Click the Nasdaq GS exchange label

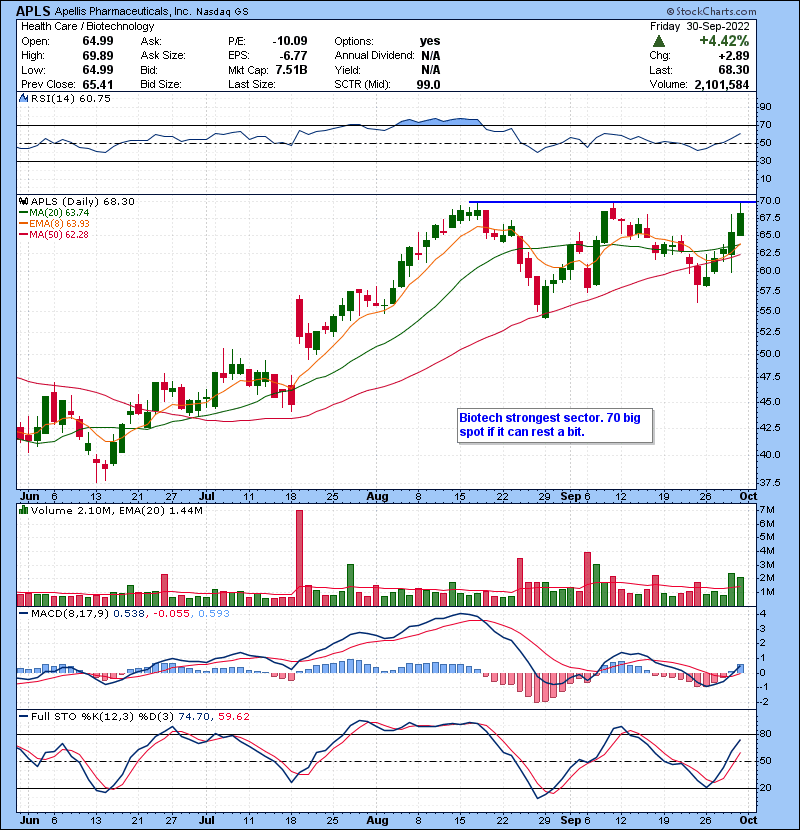[x=222, y=12]
